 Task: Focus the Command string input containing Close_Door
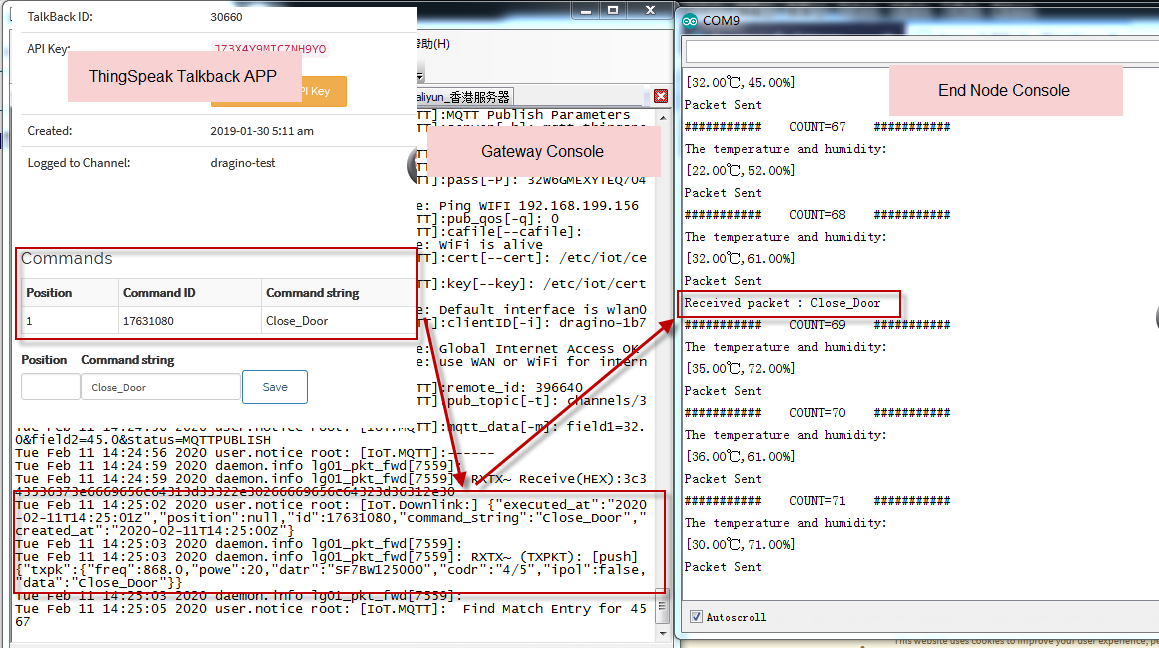click(160, 387)
